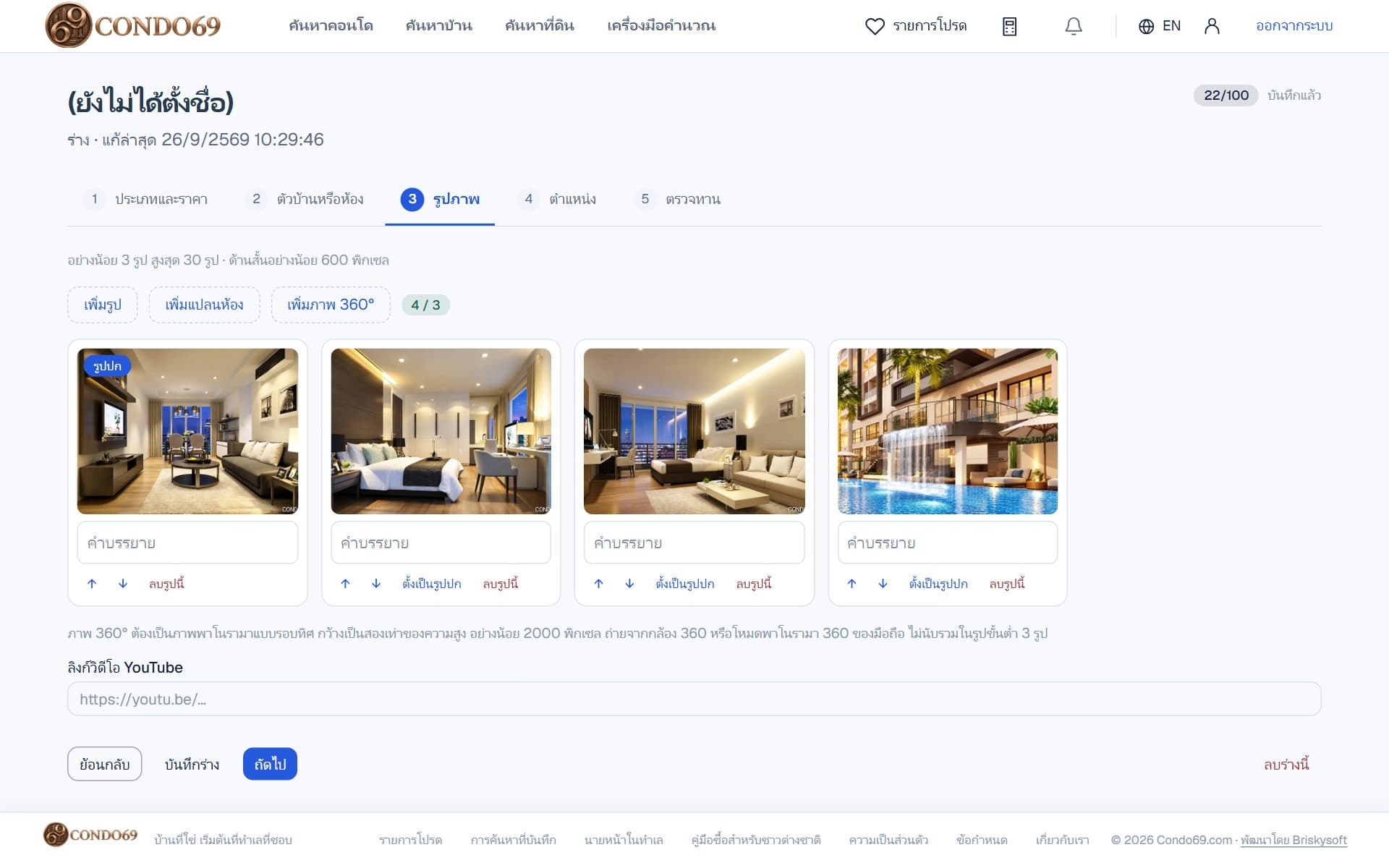1389x868 pixels.
Task: Set pool photo as cover via ตั้งเป็นรูปปก
Action: [938, 584]
